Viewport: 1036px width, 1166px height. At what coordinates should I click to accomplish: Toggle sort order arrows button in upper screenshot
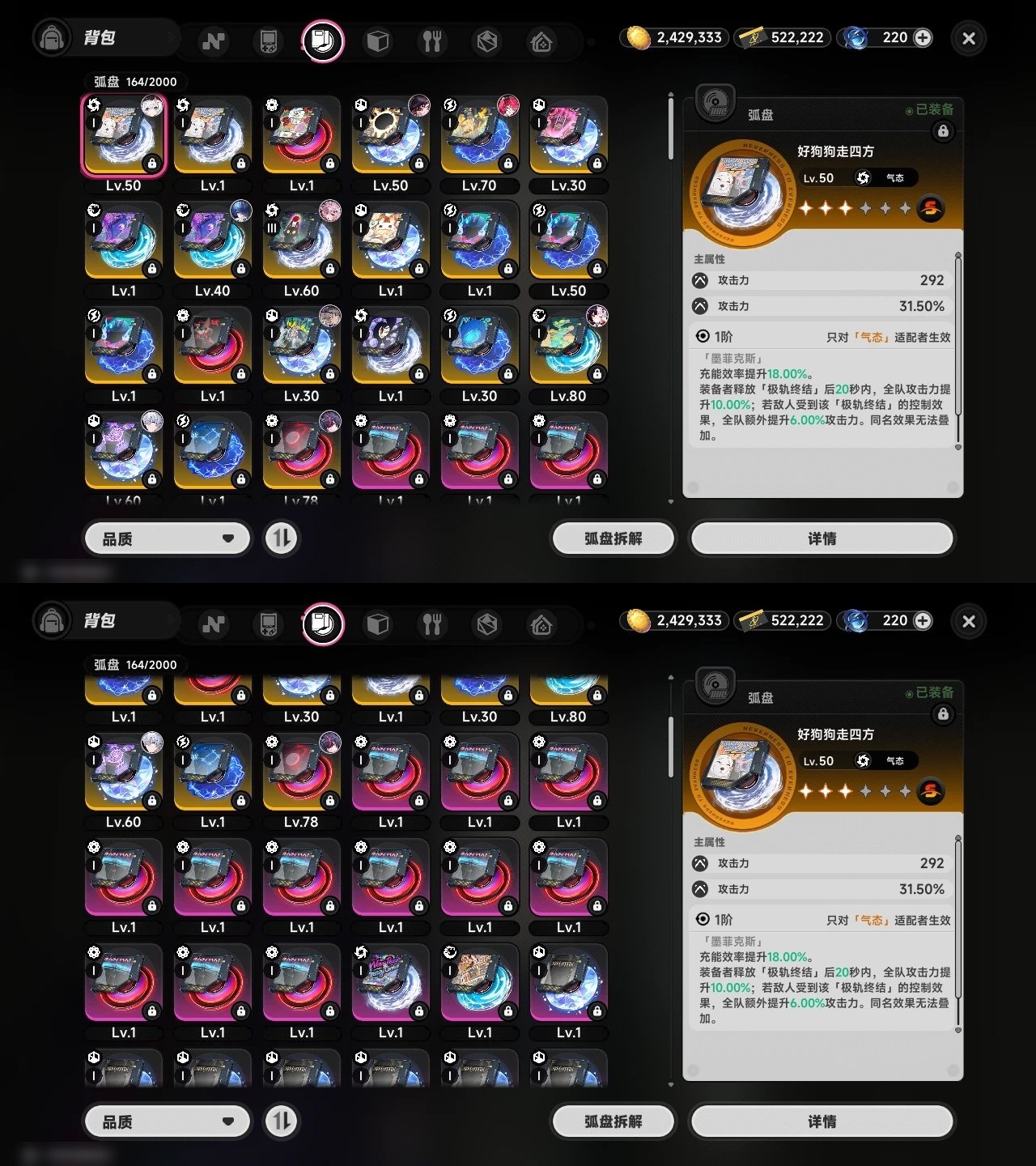point(281,538)
